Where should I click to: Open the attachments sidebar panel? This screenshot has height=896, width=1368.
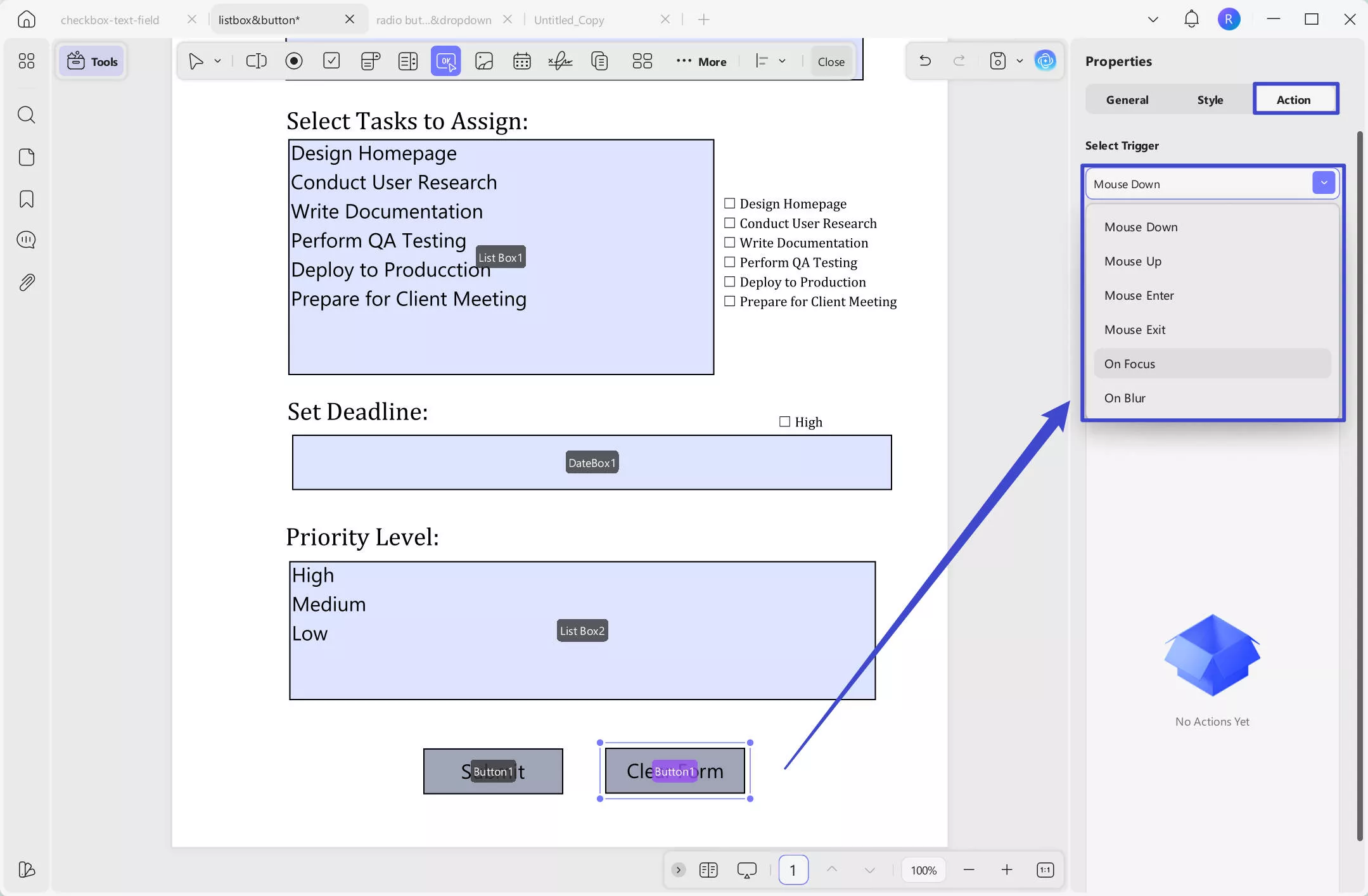pyautogui.click(x=27, y=283)
